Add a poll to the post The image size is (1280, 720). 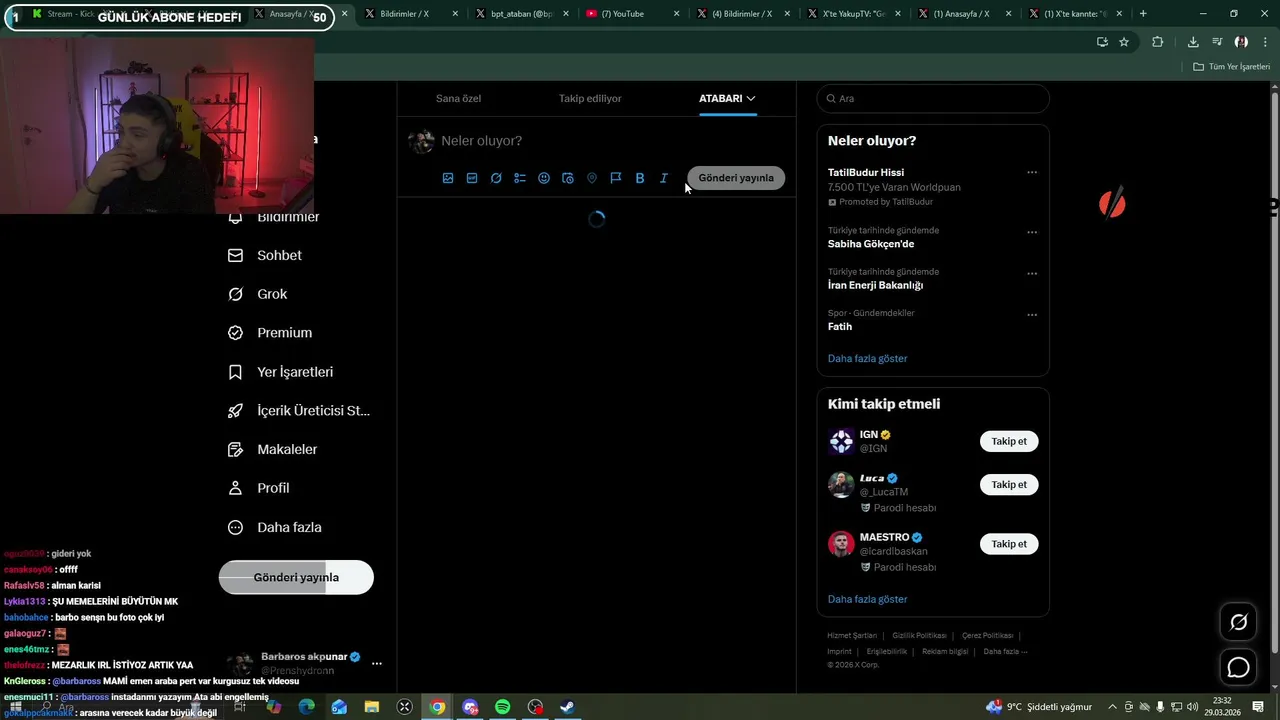(520, 178)
